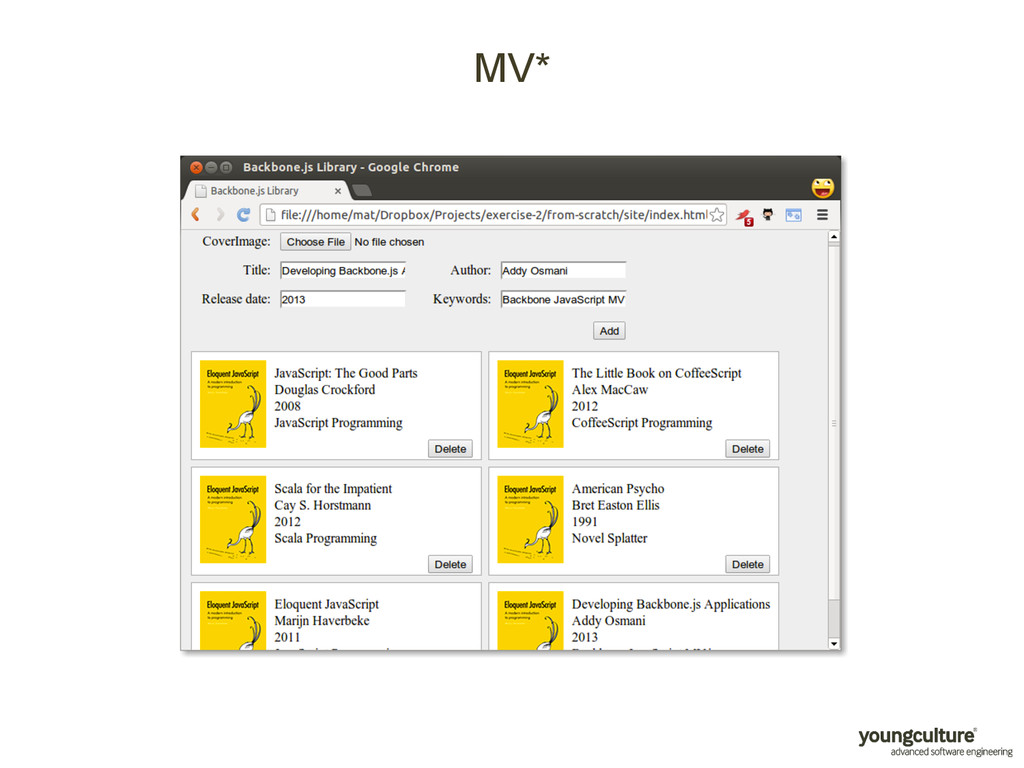Click the text 'Alex MacCaw'
The image size is (1024, 768).
tap(610, 390)
